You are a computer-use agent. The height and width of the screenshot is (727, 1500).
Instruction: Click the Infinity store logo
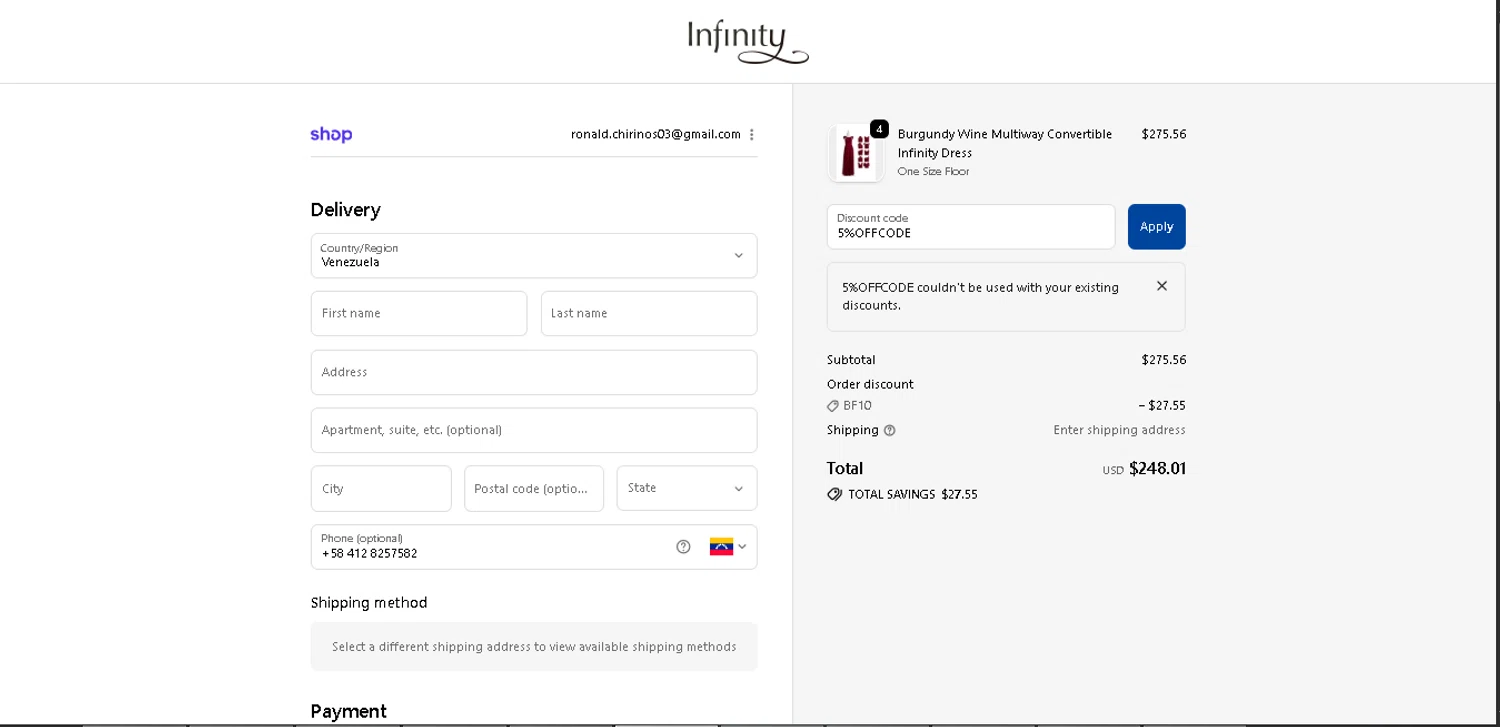748,42
